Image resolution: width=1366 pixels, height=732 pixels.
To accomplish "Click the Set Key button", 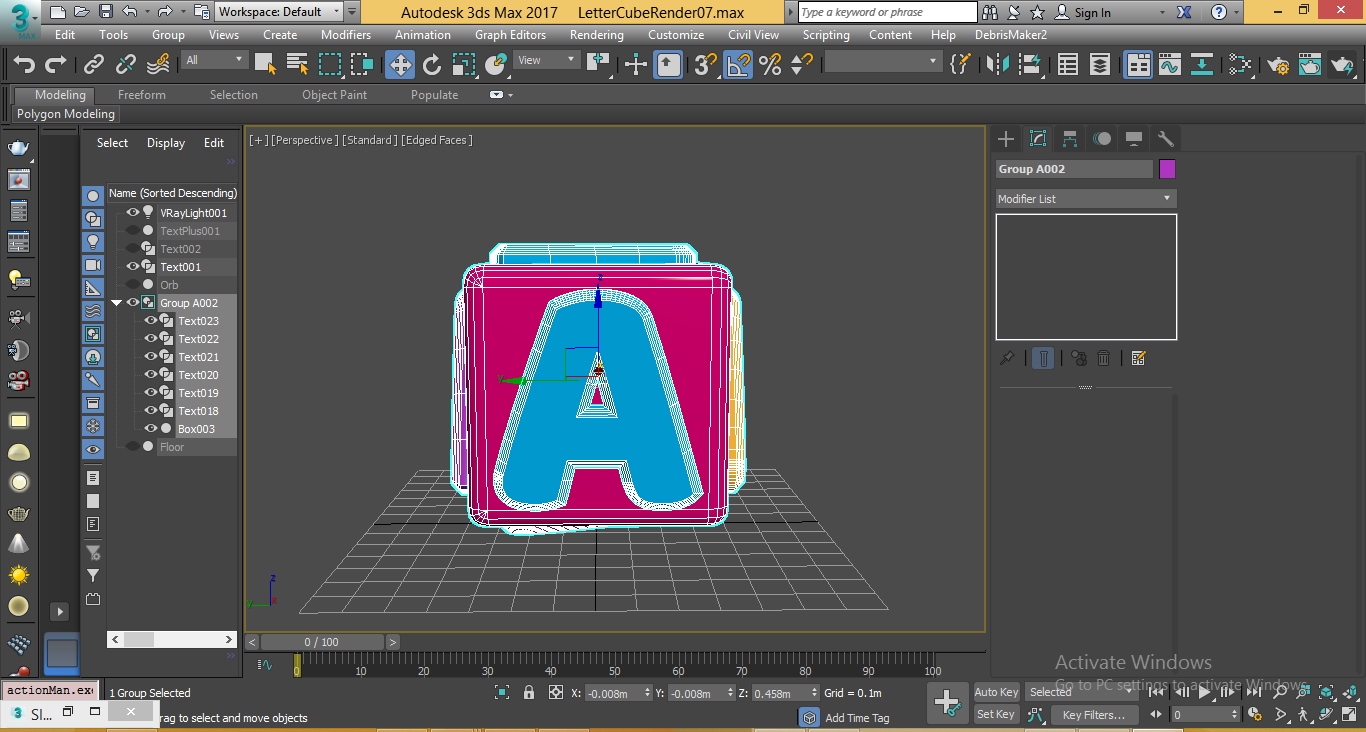I will click(996, 715).
